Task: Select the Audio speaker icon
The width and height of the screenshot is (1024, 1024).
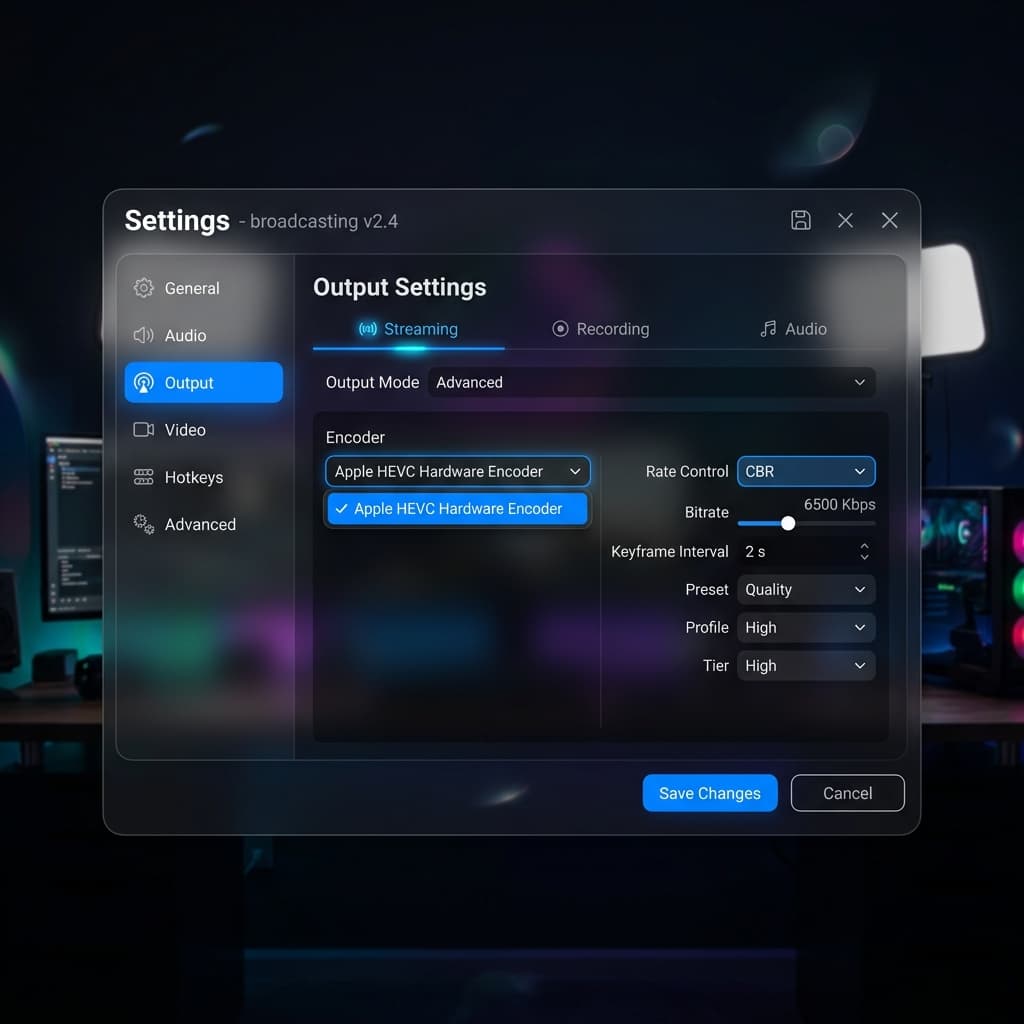Action: pyautogui.click(x=141, y=335)
